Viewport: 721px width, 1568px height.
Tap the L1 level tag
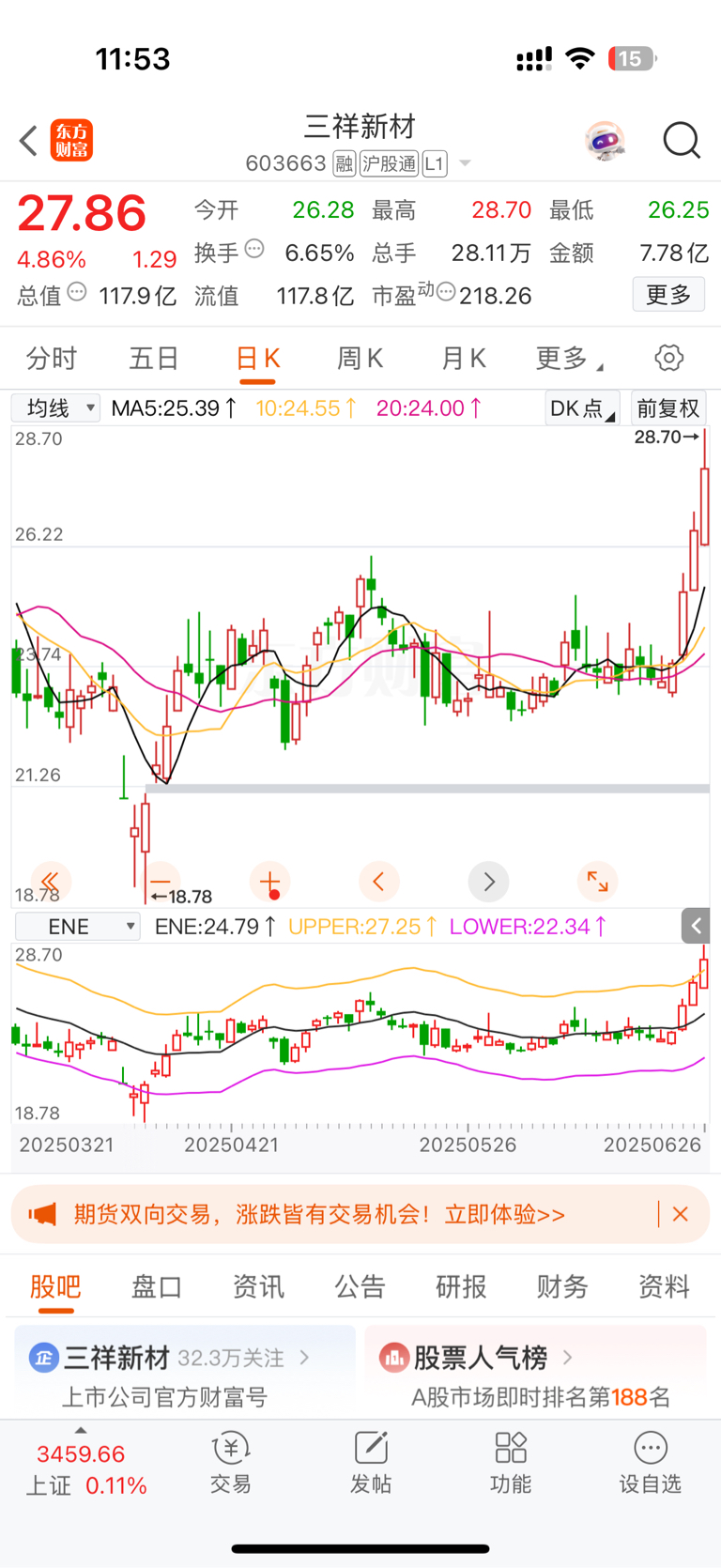click(x=434, y=164)
